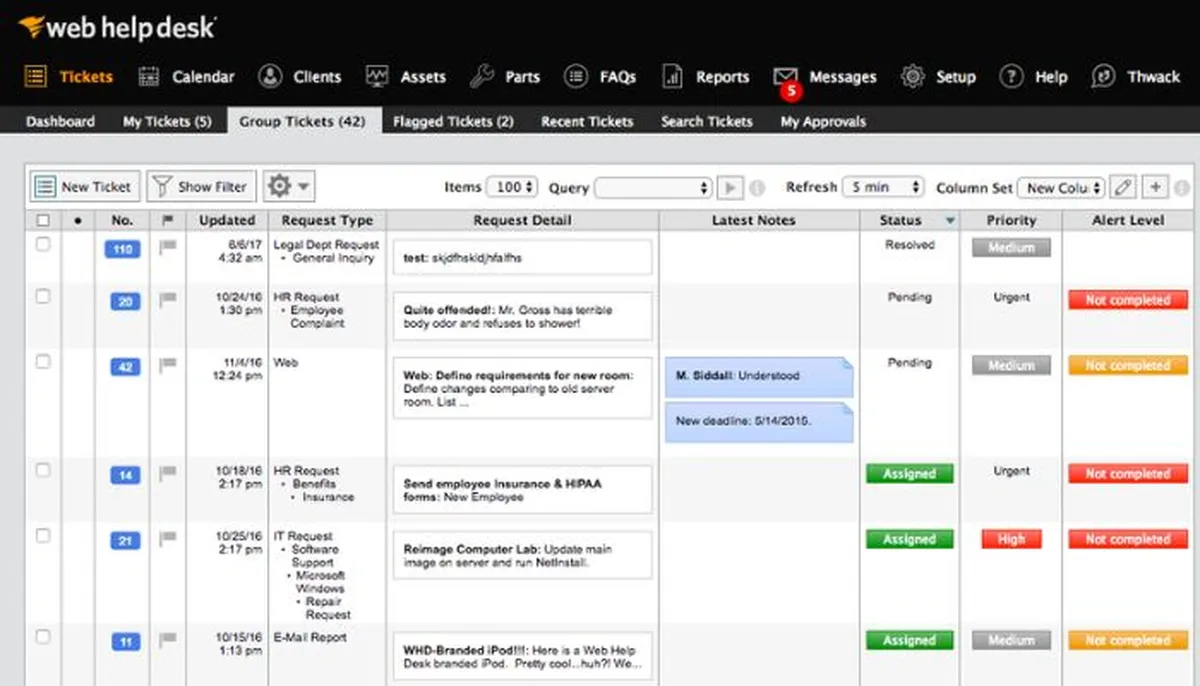Click the orange Not completed alert on ticket 42
The height and width of the screenshot is (686, 1200).
[x=1127, y=366]
